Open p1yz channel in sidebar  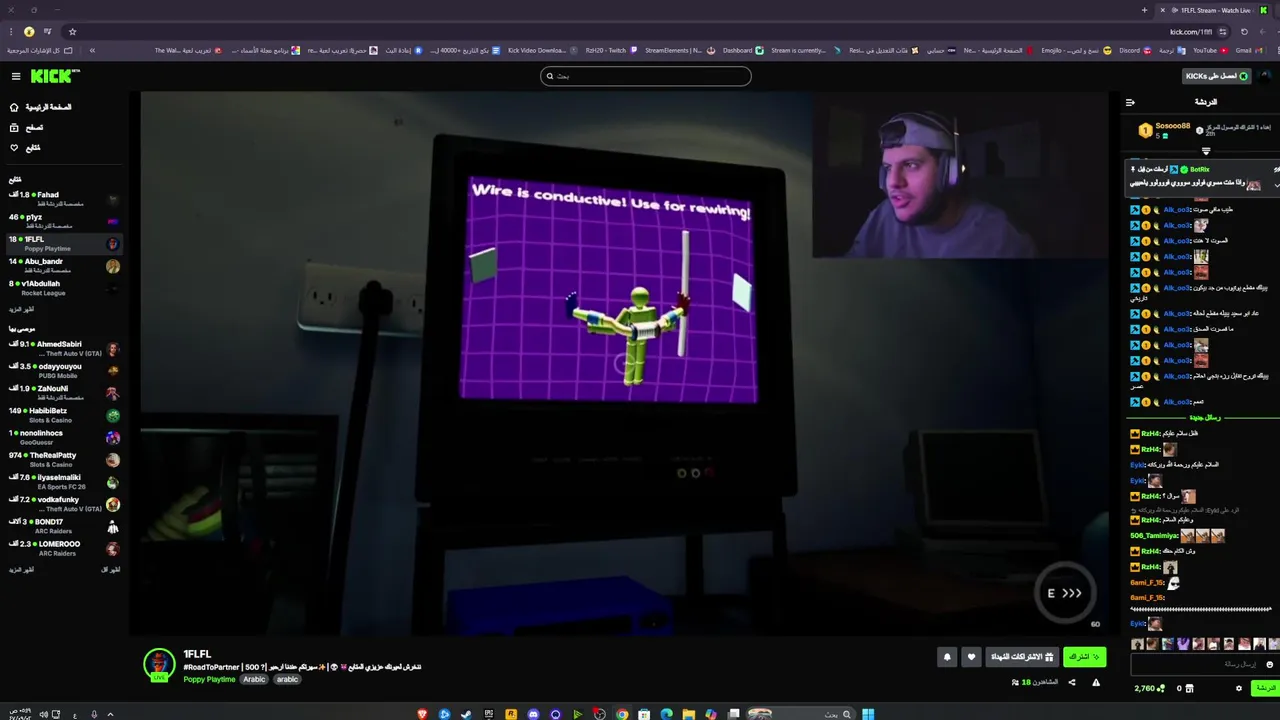[x=64, y=221]
